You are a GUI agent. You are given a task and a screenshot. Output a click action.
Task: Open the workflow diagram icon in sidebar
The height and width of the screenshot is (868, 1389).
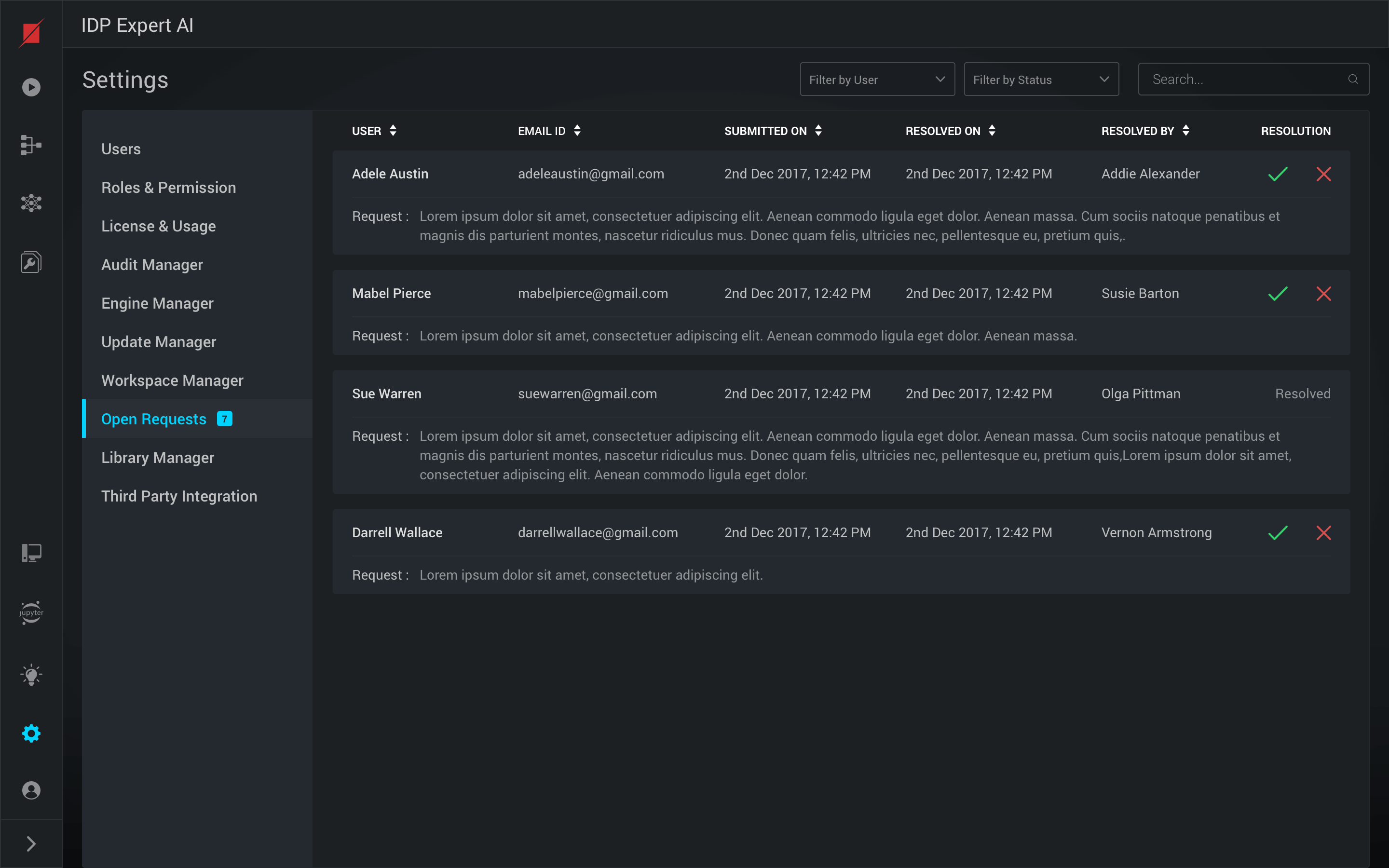(x=31, y=145)
